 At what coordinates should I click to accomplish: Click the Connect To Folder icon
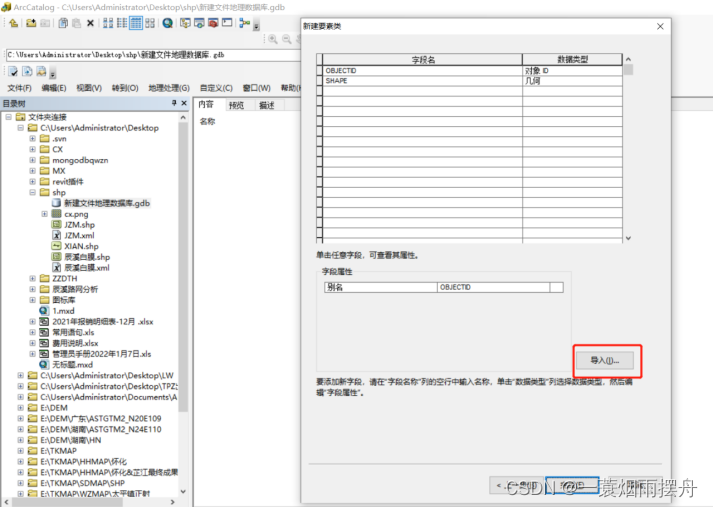(x=31, y=23)
